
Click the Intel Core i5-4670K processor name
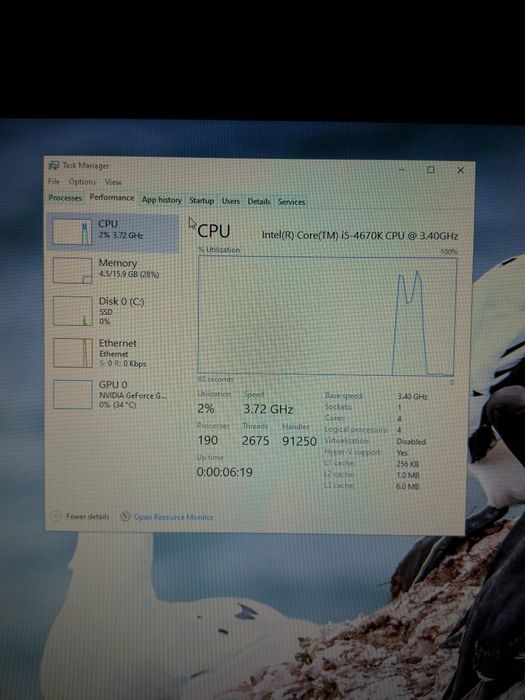[360, 235]
